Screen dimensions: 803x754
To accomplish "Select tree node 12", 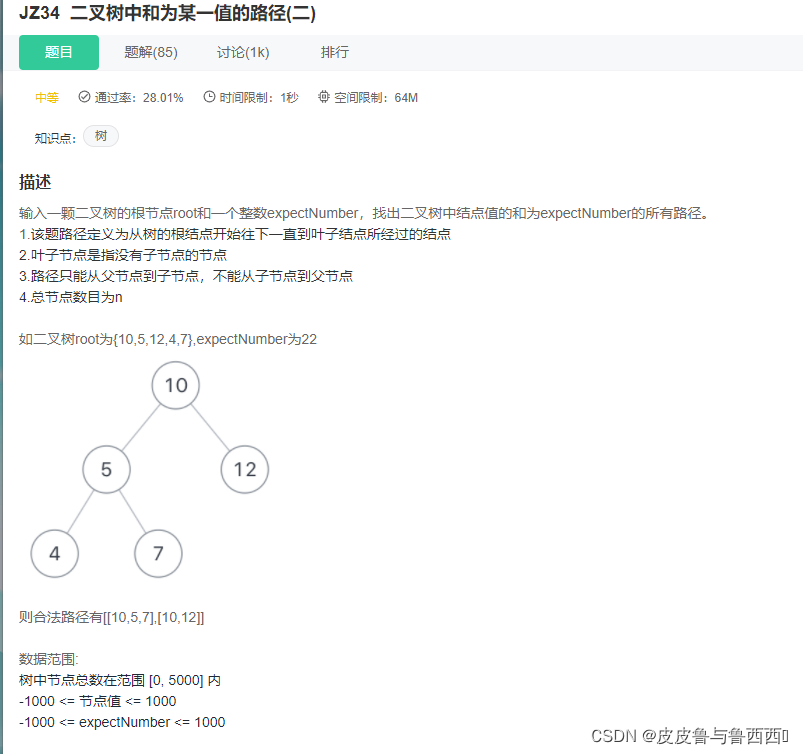I will (245, 469).
